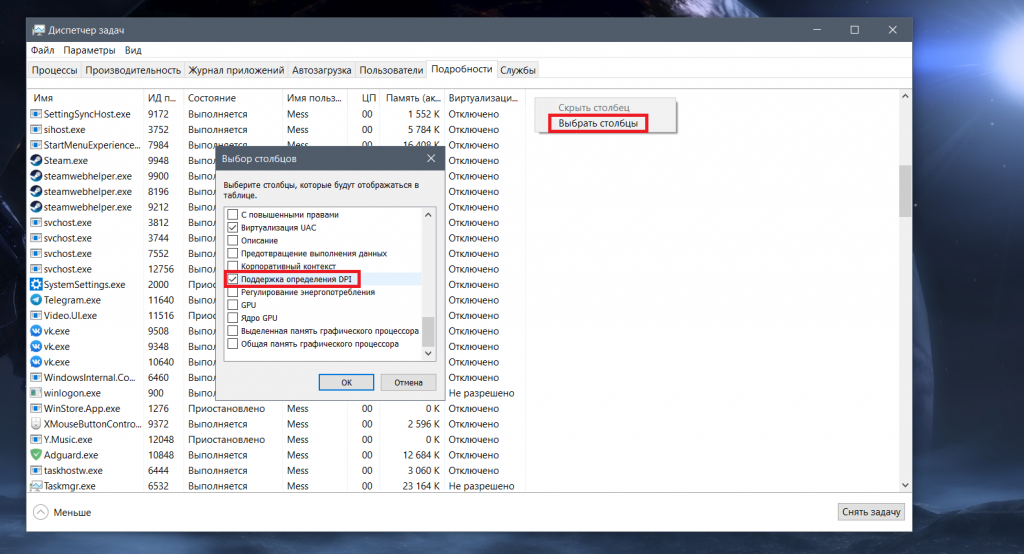Click the Taskmgr.exe process icon

tap(36, 486)
